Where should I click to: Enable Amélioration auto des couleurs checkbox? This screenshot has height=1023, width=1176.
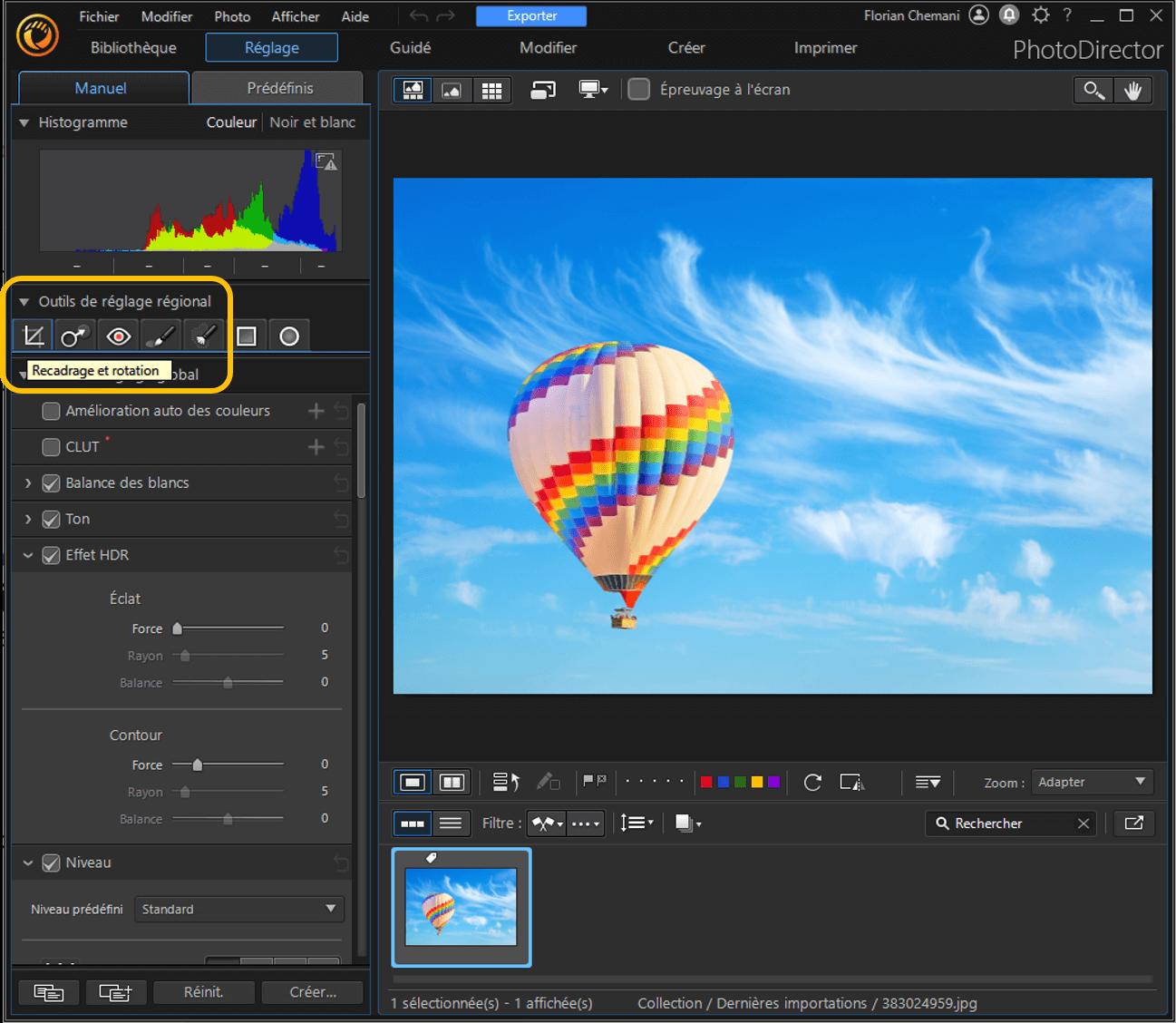pos(52,411)
